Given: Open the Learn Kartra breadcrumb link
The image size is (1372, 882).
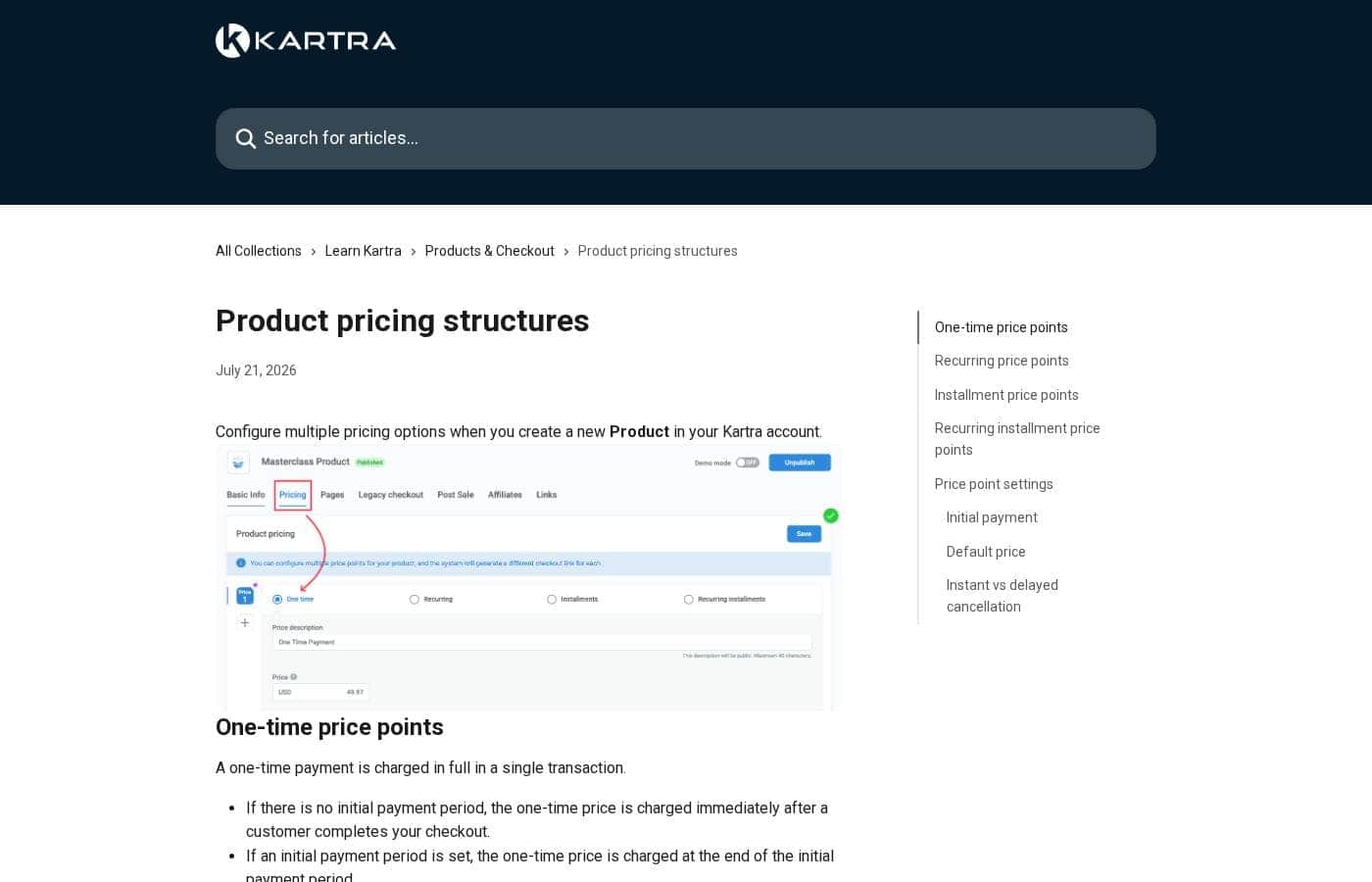Looking at the screenshot, I should tap(363, 251).
